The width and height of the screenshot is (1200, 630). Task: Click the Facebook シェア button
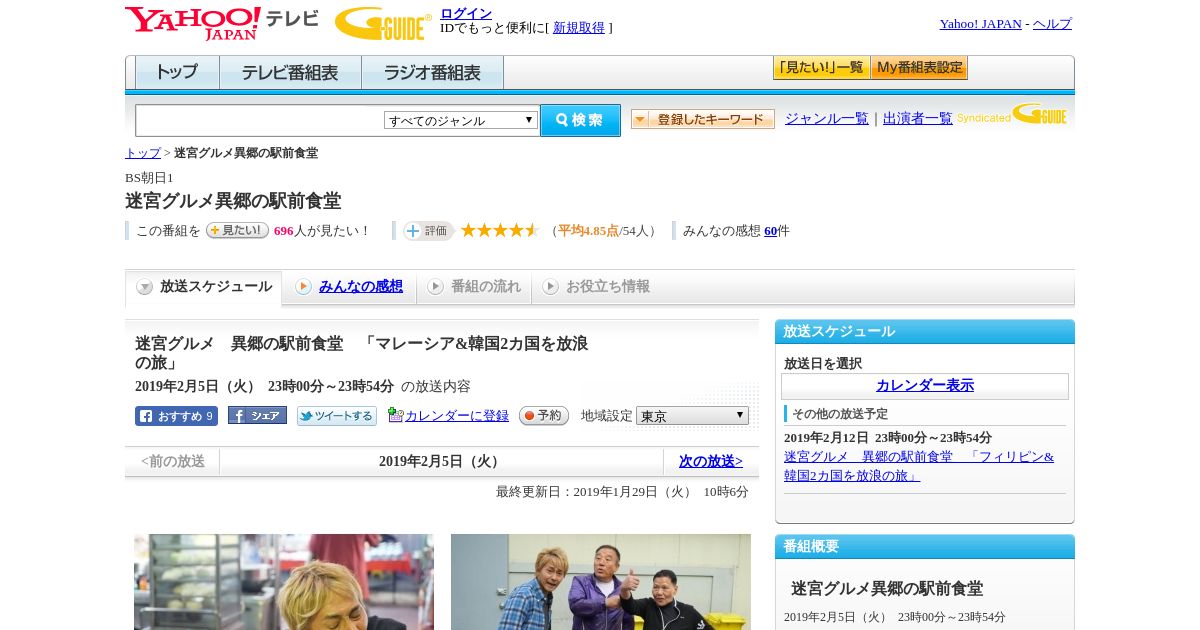point(257,415)
